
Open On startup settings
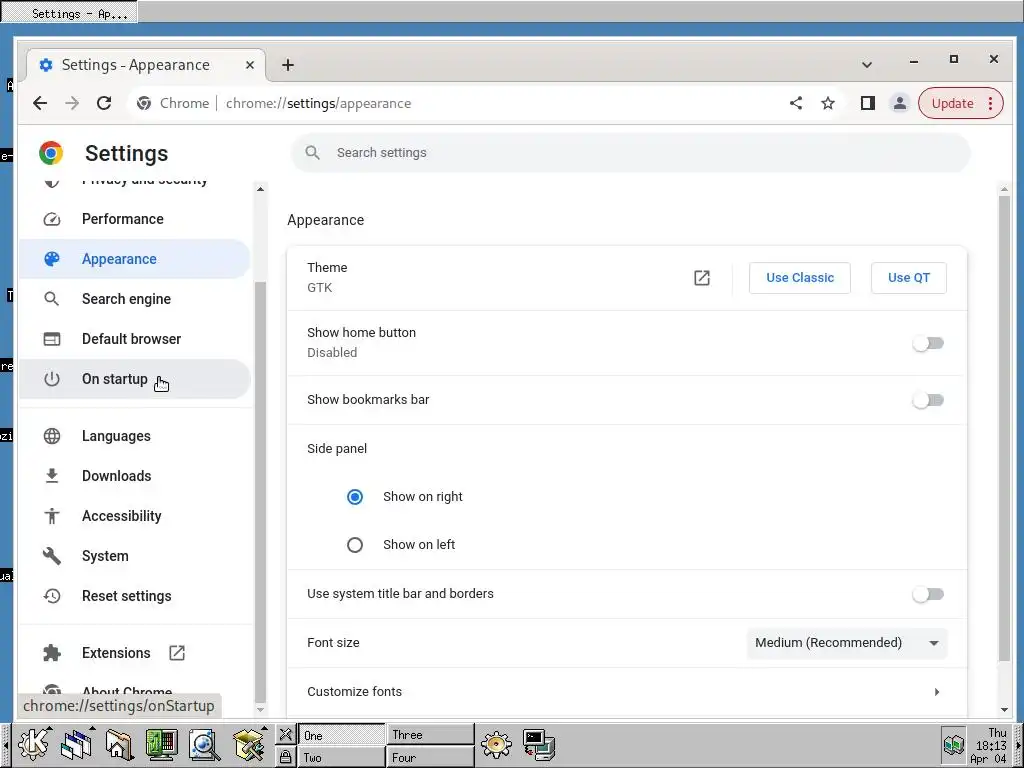135,379
